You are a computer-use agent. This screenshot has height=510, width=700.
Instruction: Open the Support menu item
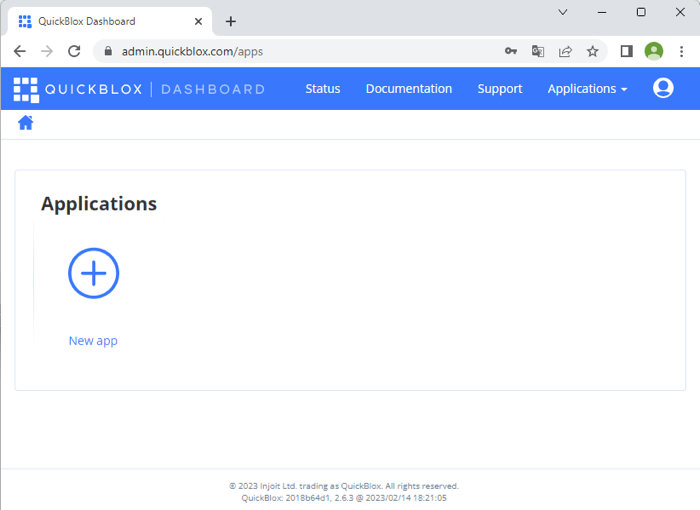(x=500, y=89)
